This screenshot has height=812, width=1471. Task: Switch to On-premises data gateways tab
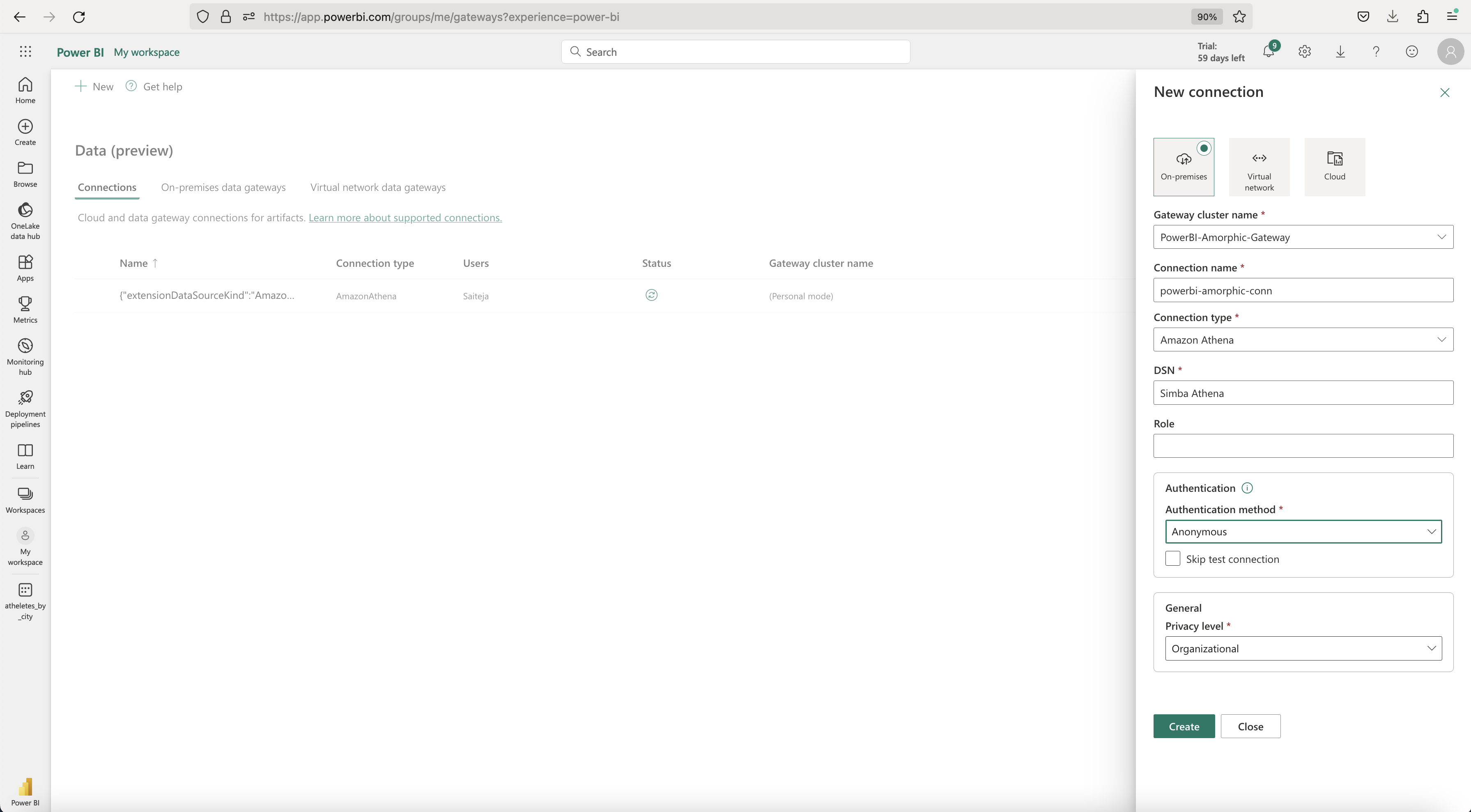click(x=223, y=187)
